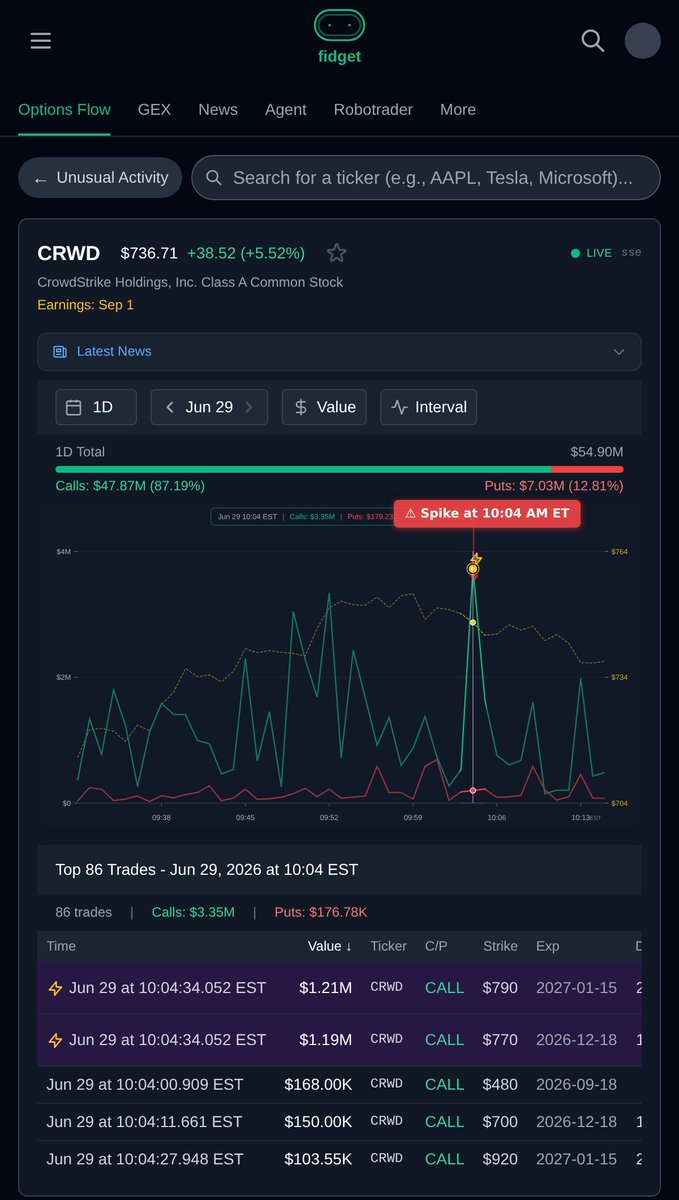679x1200 pixels.
Task: Click the lightning bolt spike marker on chart
Action: click(x=475, y=562)
